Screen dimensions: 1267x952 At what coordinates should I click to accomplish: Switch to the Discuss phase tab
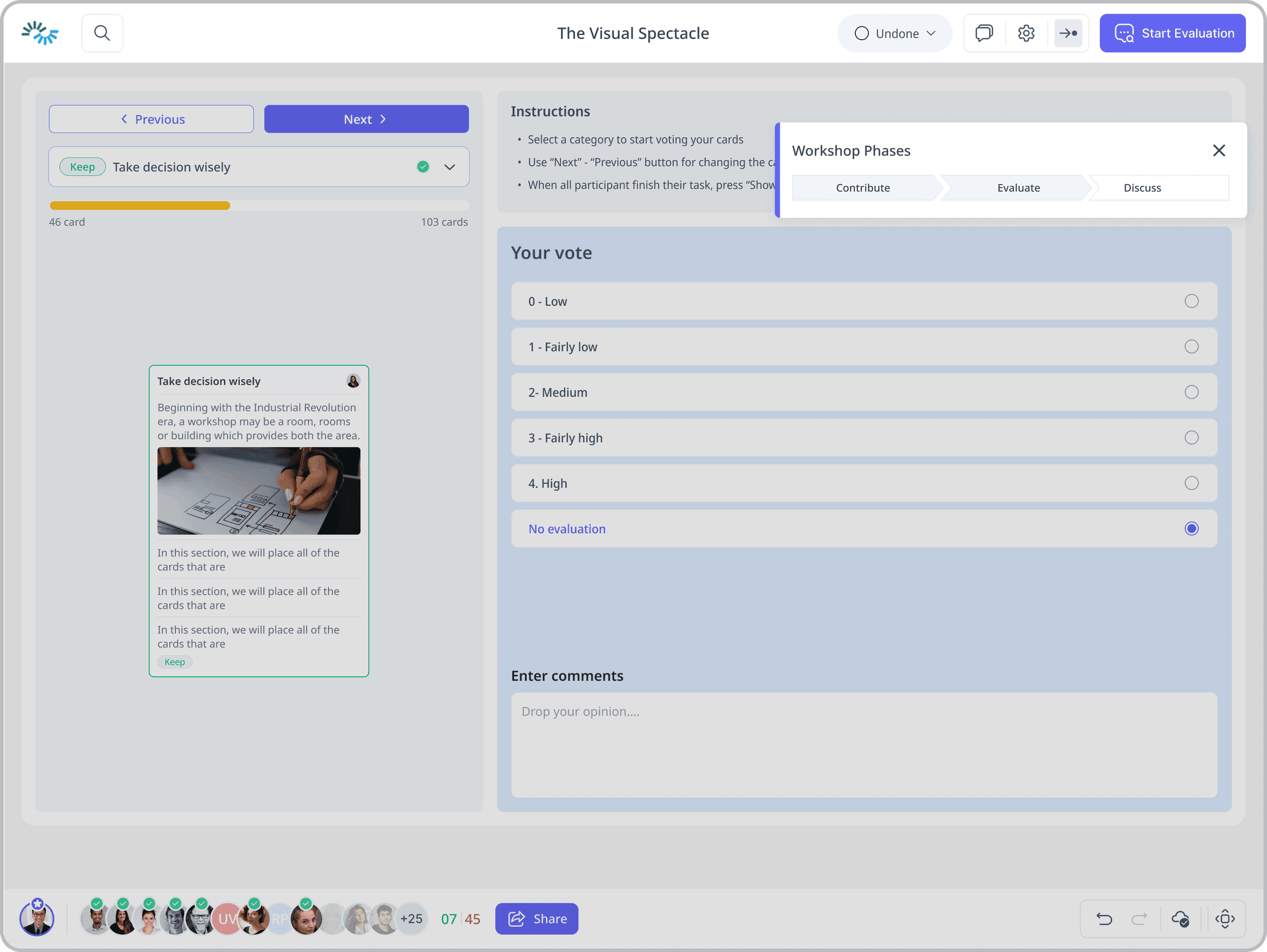[x=1142, y=188]
